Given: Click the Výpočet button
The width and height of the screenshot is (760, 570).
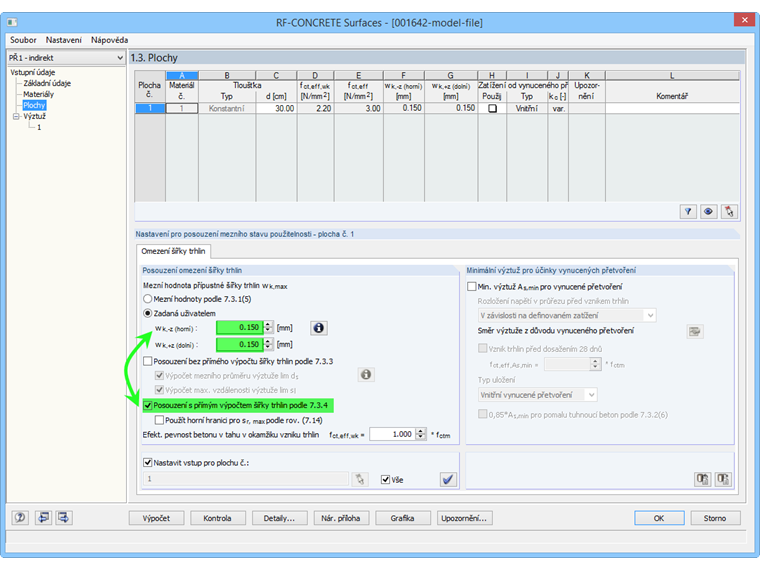Looking at the screenshot, I should (156, 518).
